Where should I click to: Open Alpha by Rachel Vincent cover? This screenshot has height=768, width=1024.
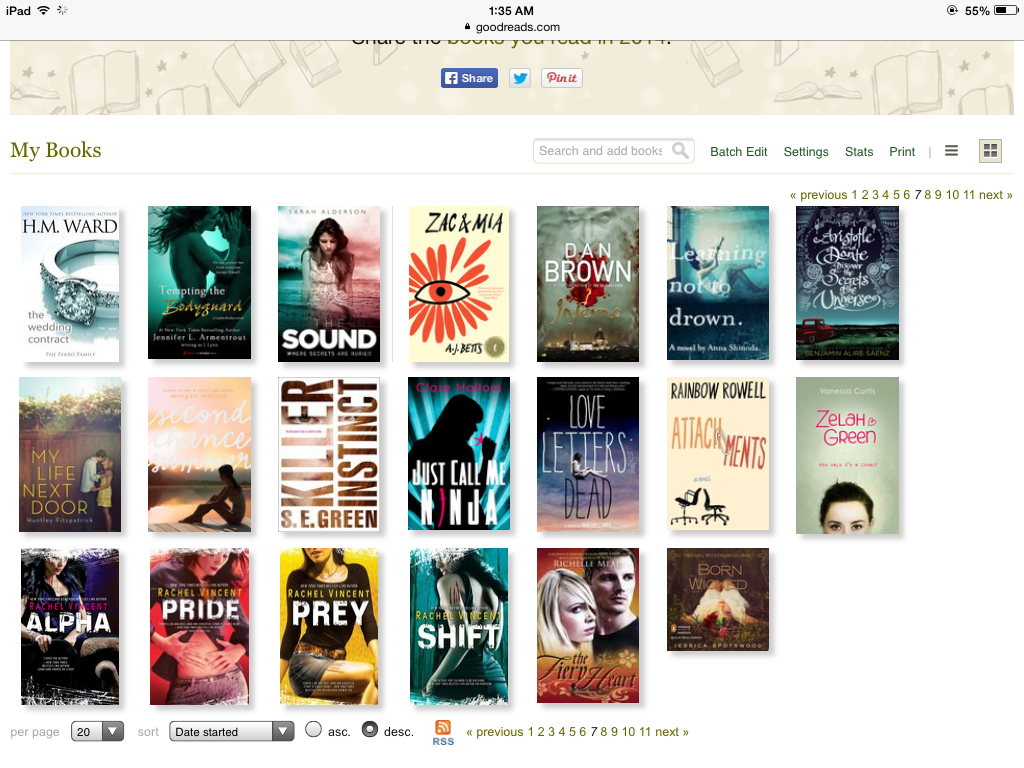pyautogui.click(x=70, y=627)
